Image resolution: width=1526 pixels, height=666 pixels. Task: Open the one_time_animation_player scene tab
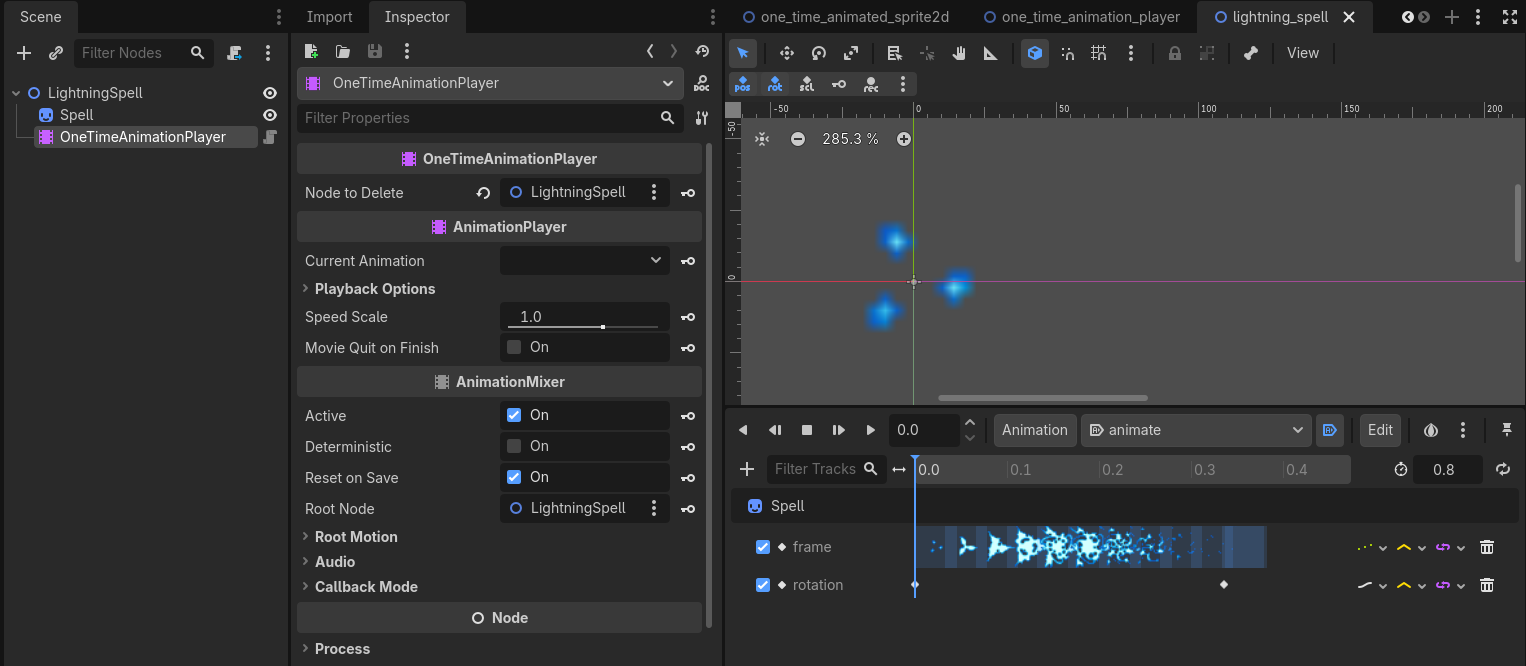[x=1082, y=17]
